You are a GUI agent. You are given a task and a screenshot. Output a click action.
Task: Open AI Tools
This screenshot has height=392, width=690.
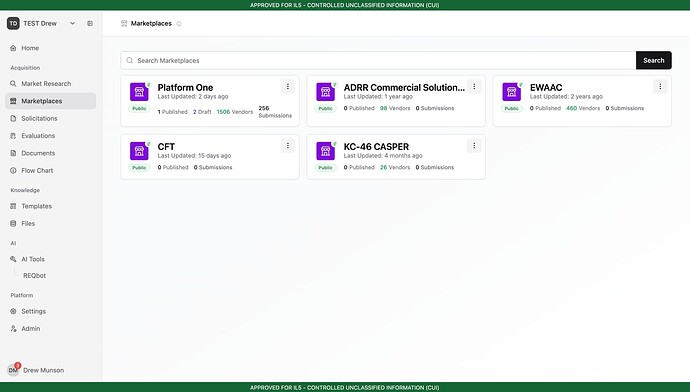point(51,259)
